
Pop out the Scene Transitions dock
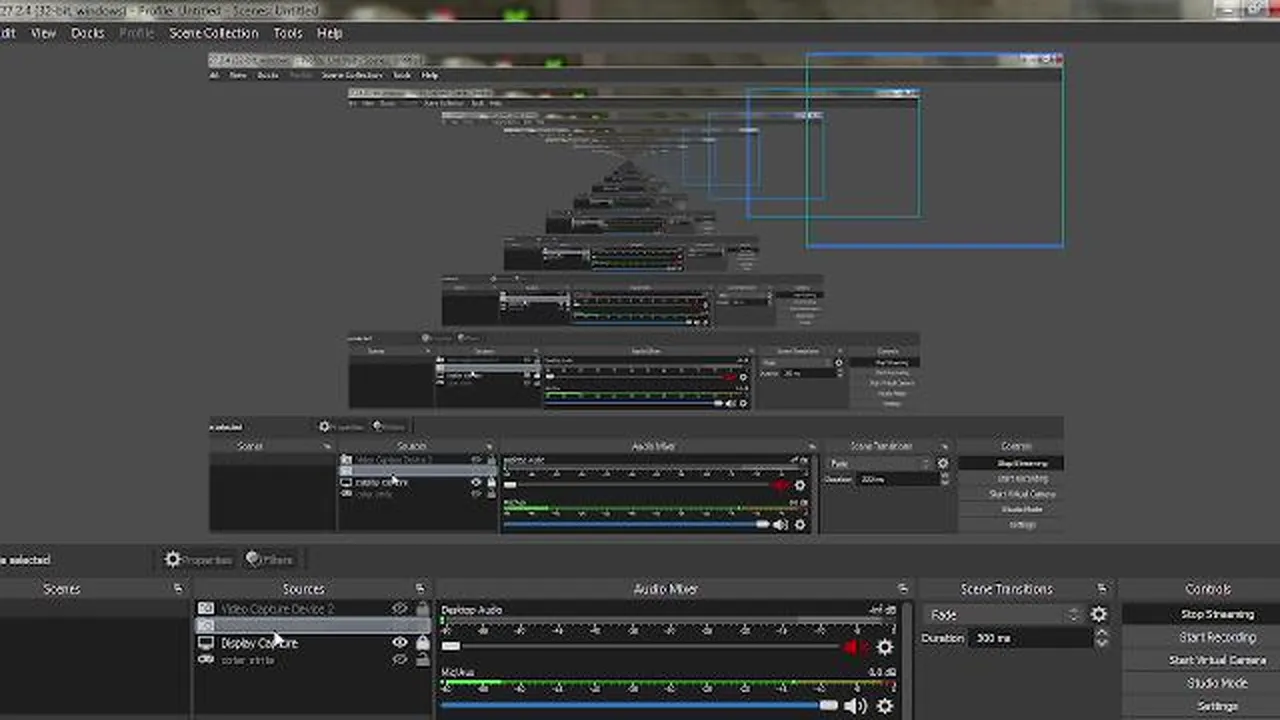pyautogui.click(x=1102, y=589)
